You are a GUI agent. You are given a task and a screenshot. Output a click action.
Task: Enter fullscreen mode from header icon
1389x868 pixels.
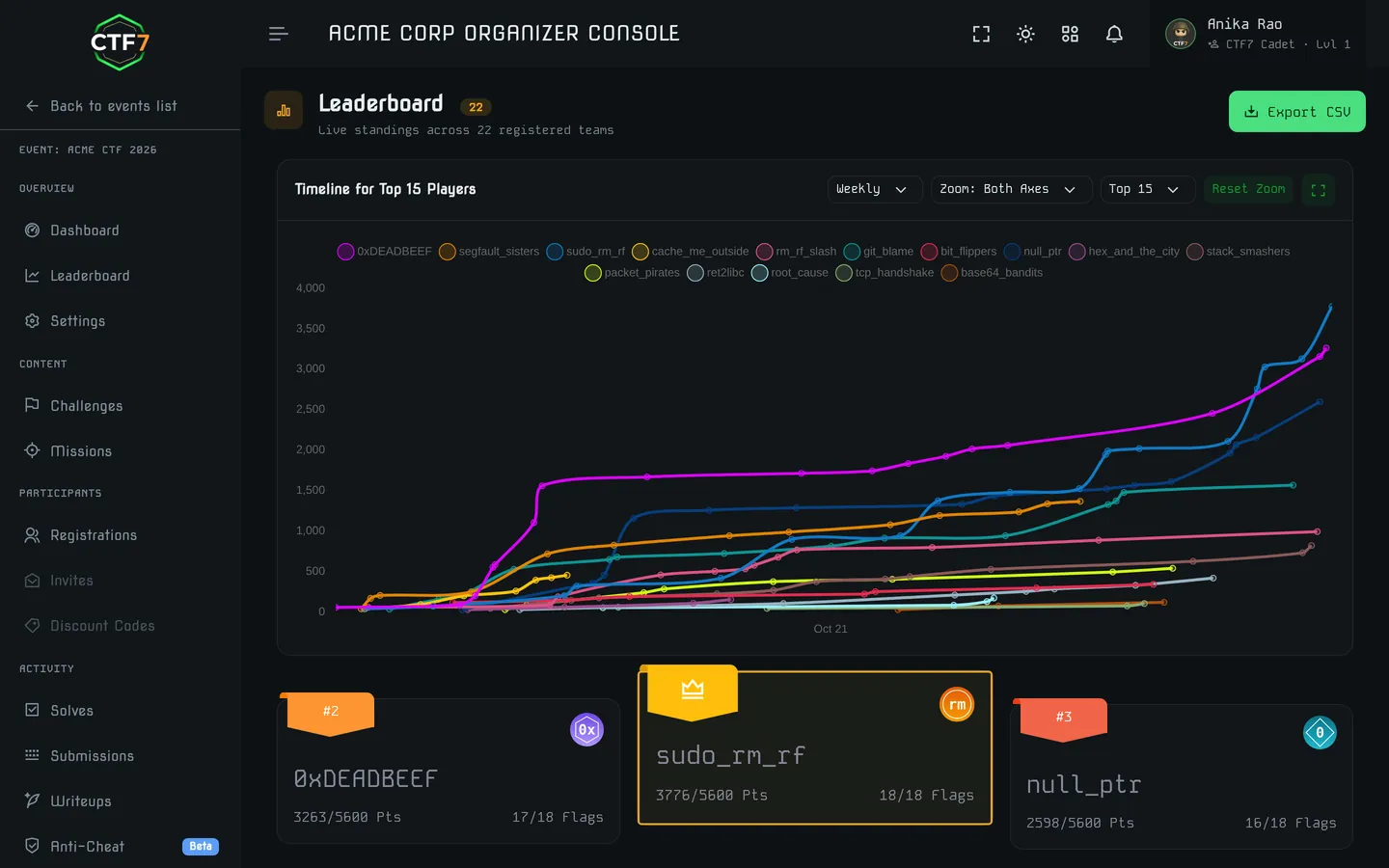click(981, 34)
